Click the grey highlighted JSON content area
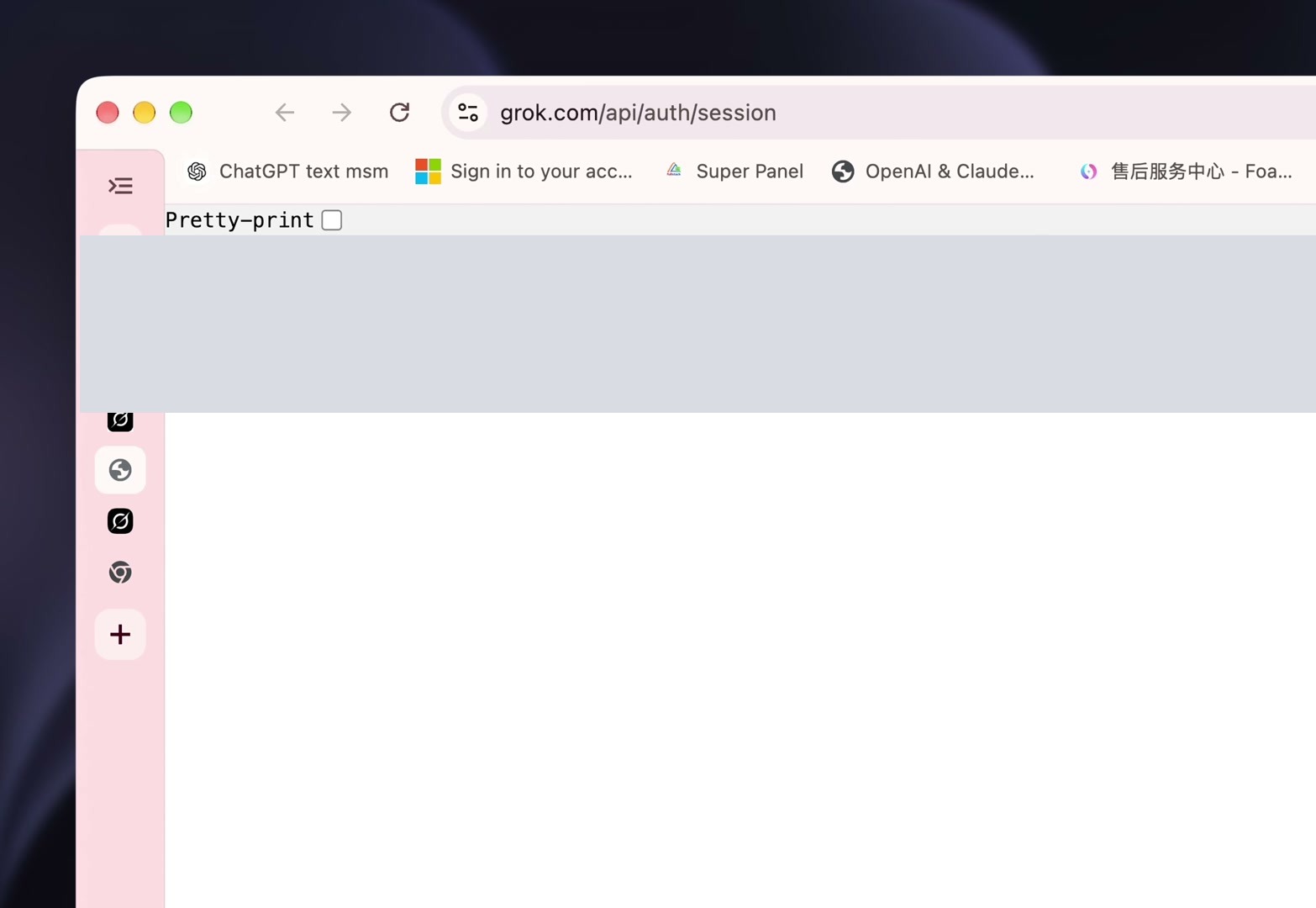The image size is (1316, 908). 697,324
